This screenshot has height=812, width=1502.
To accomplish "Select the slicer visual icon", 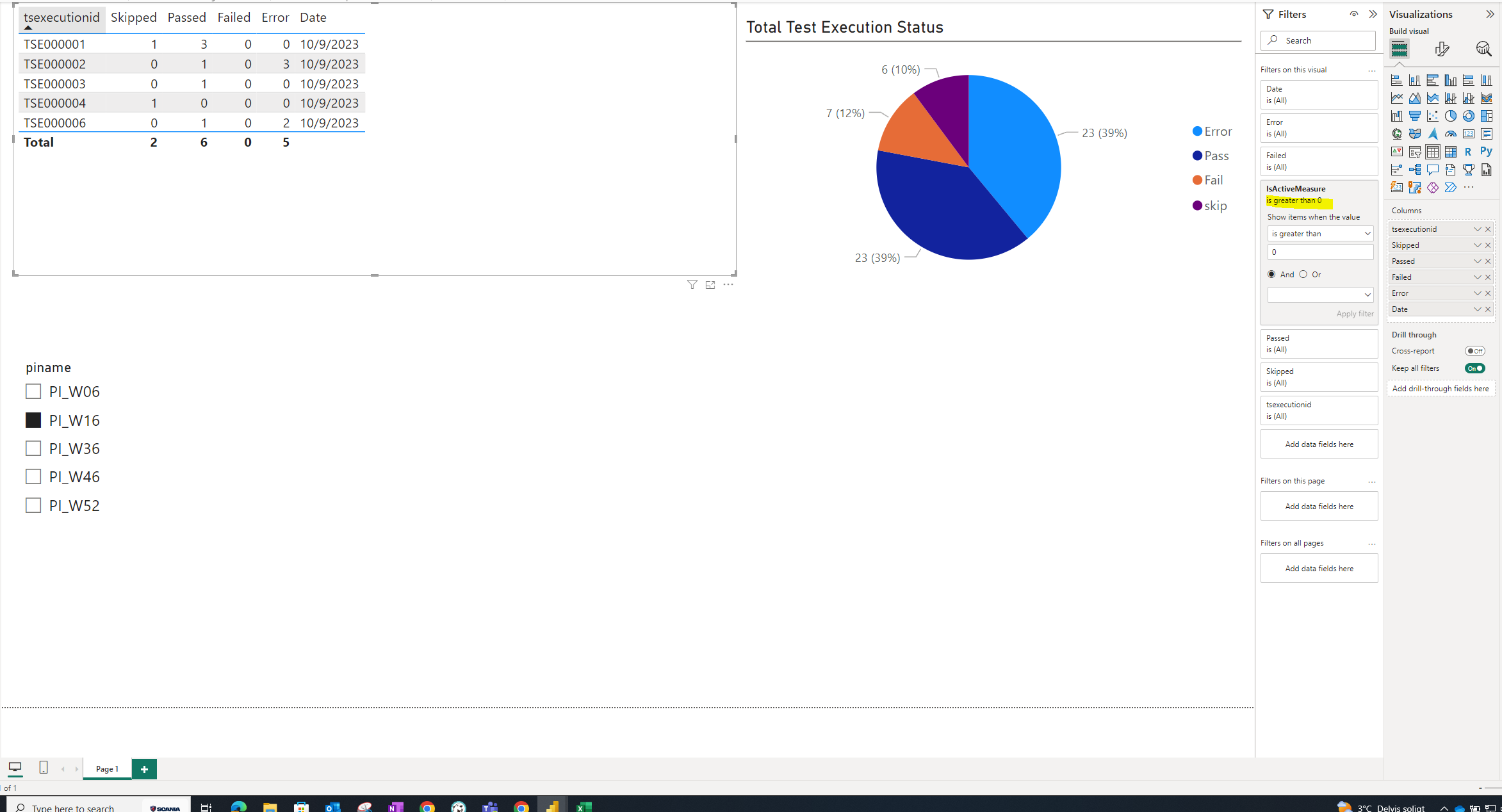I will tap(1414, 152).
